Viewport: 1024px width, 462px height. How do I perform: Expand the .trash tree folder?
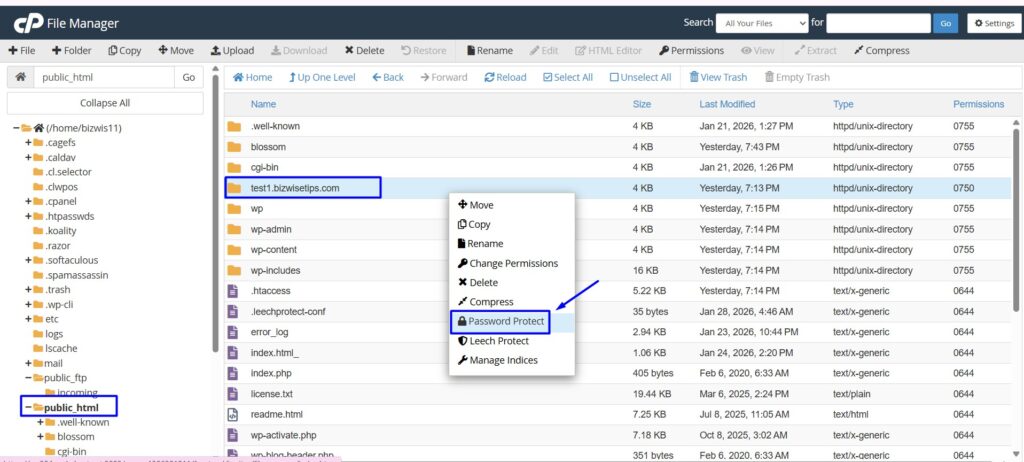tap(28, 289)
